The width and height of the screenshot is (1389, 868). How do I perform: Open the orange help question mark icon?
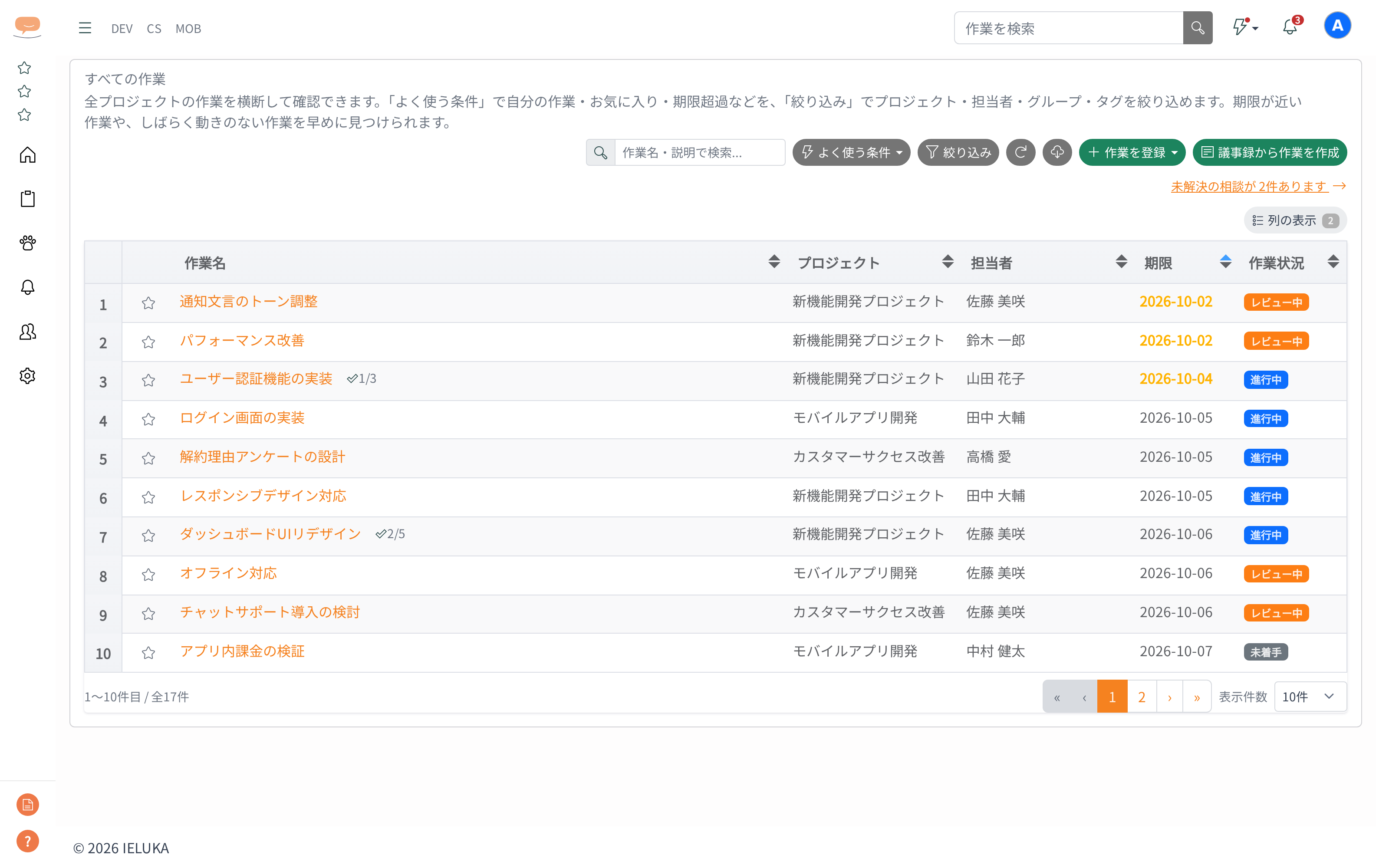coord(27,841)
